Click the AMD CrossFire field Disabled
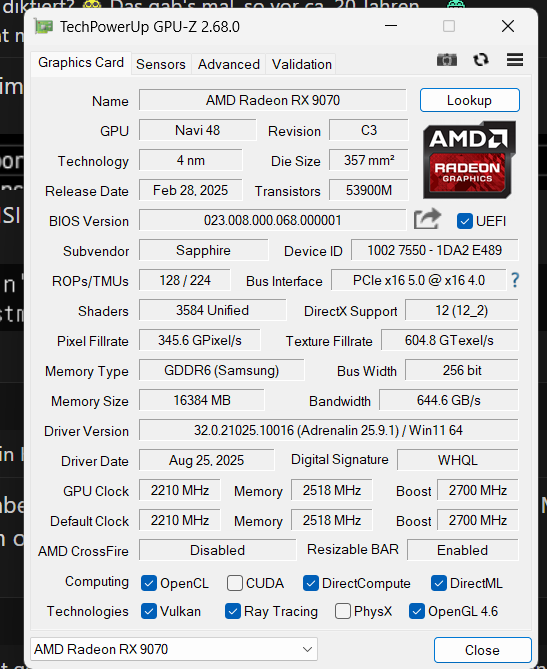This screenshot has height=669, width=547. point(218,550)
